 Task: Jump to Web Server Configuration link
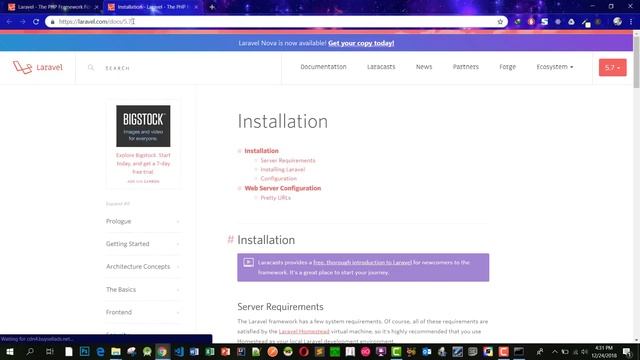pos(283,188)
